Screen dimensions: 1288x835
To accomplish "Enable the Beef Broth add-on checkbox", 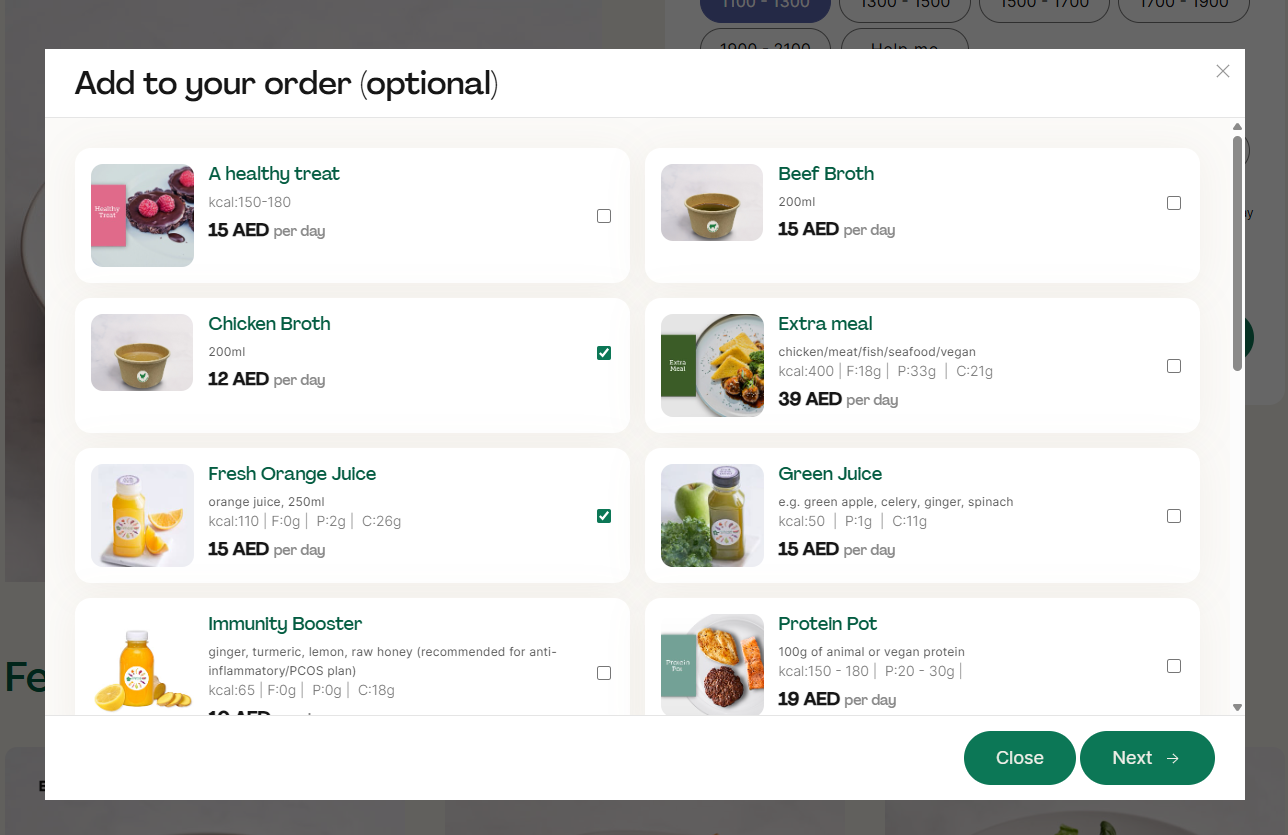I will pos(1174,203).
